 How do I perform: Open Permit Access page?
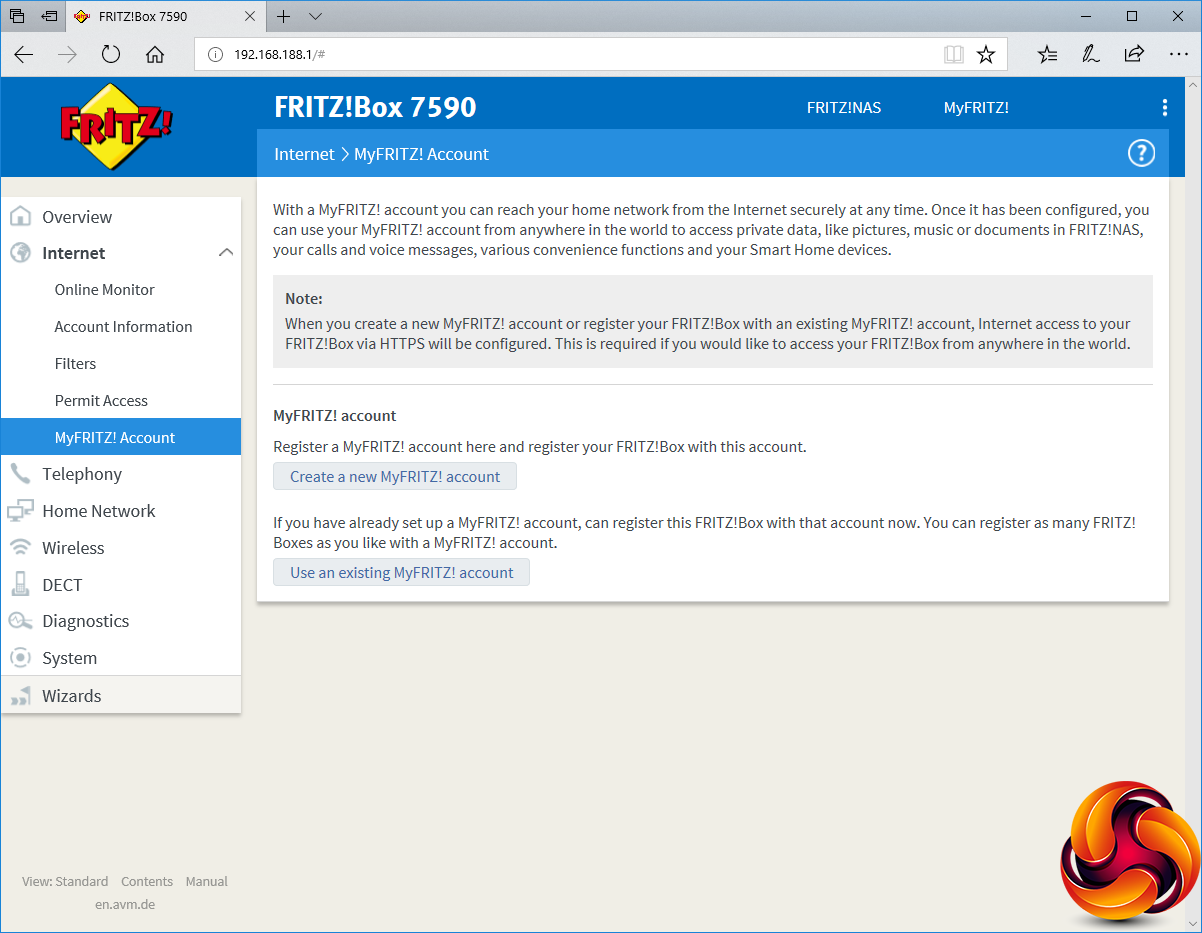(x=121, y=401)
